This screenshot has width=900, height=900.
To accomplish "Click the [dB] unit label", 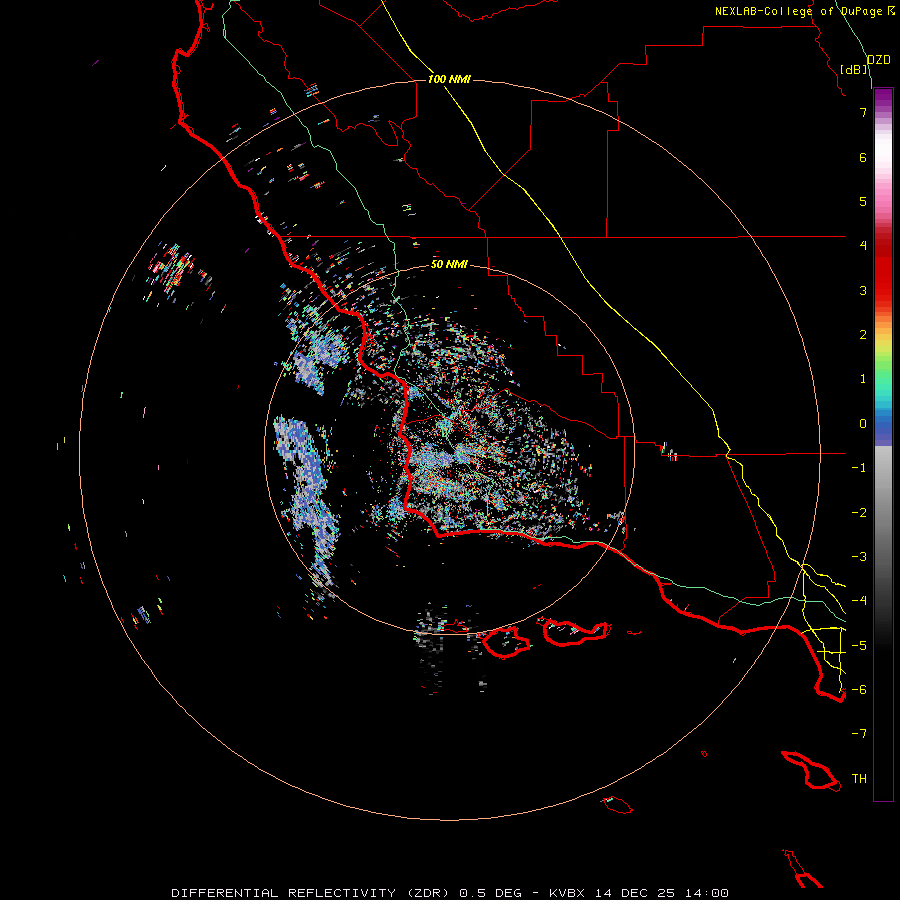I will click(854, 69).
